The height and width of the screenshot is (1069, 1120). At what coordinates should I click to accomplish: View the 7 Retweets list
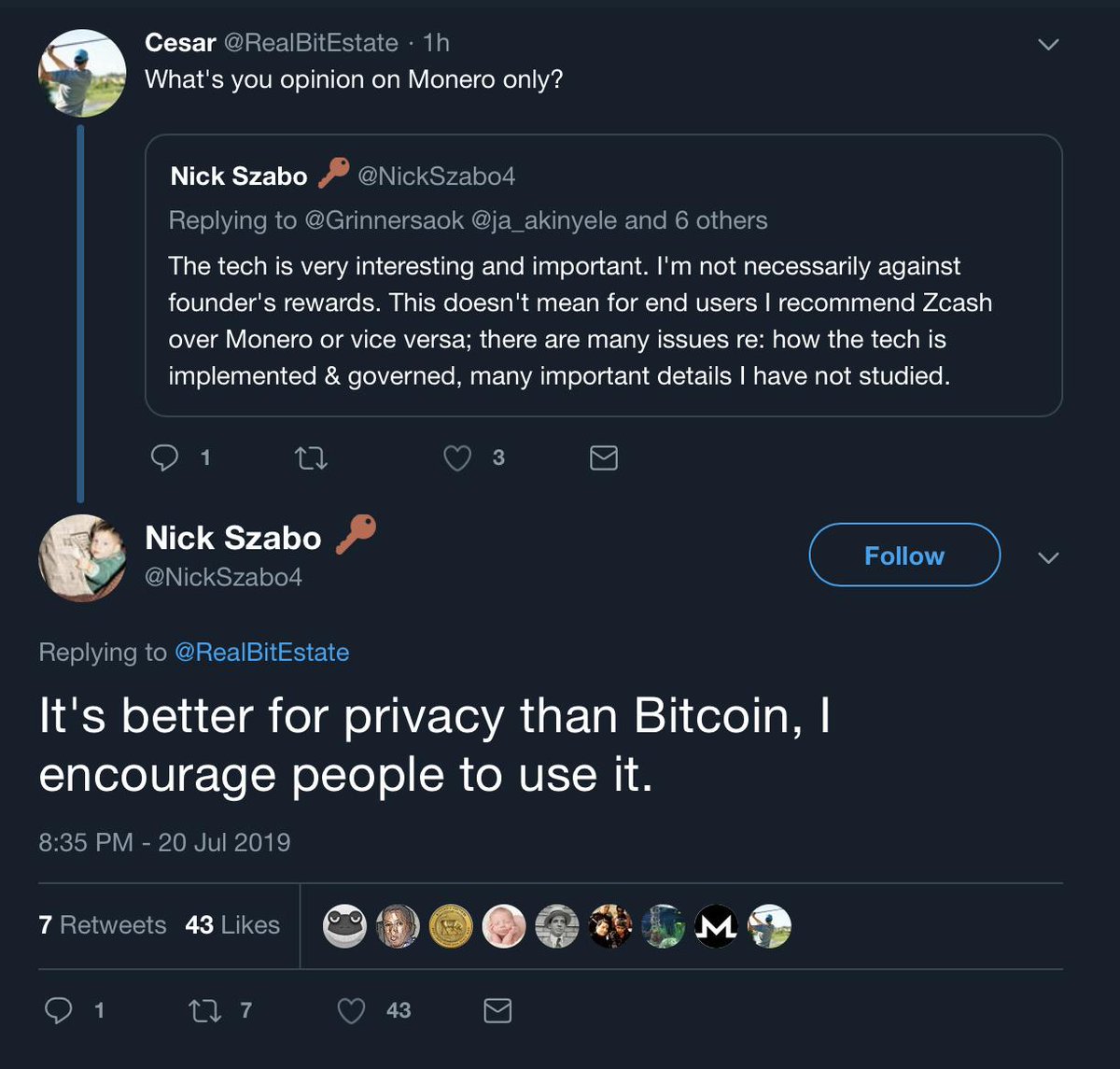tap(103, 924)
